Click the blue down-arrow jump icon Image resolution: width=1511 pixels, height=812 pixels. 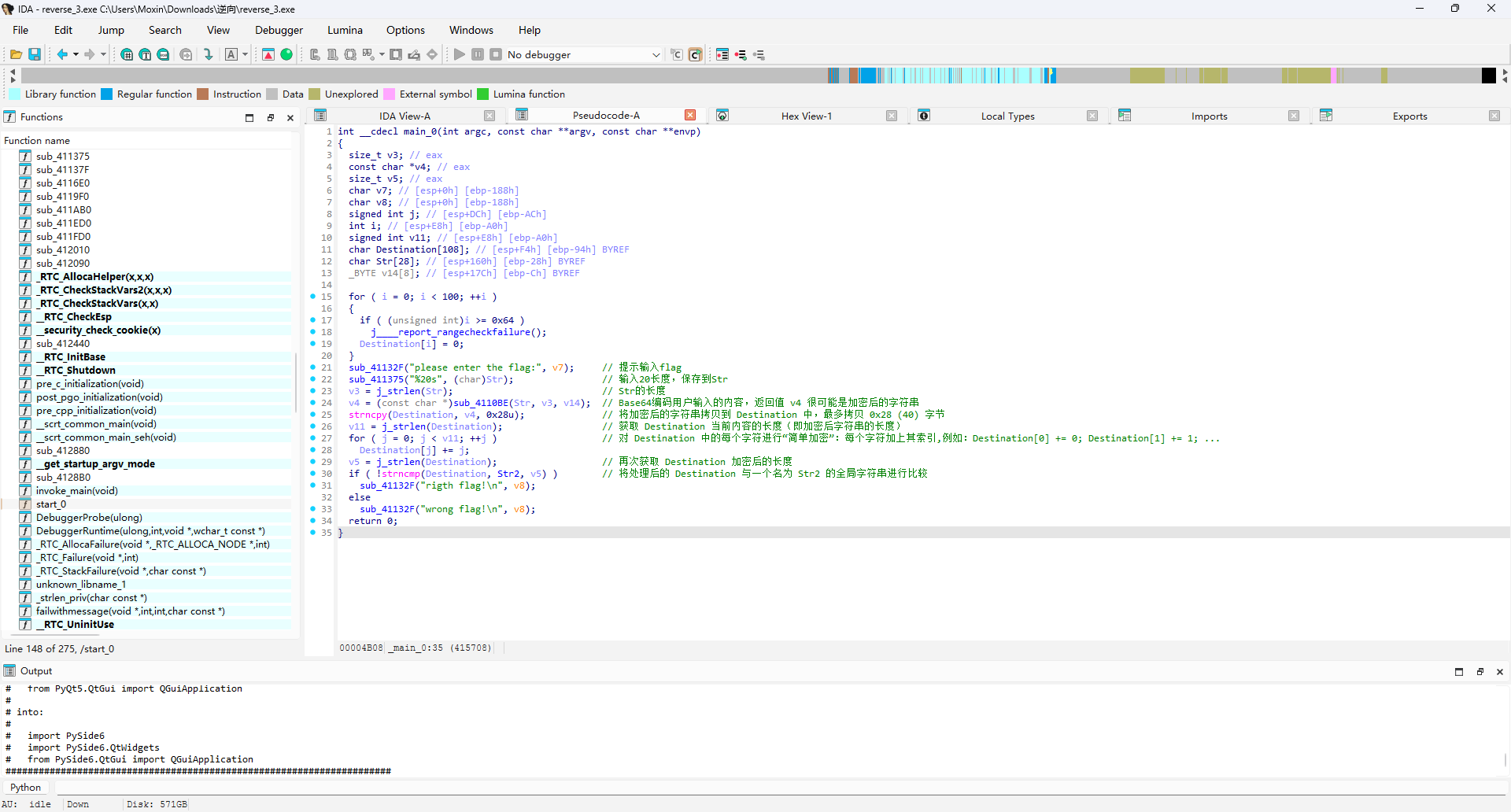coord(208,54)
